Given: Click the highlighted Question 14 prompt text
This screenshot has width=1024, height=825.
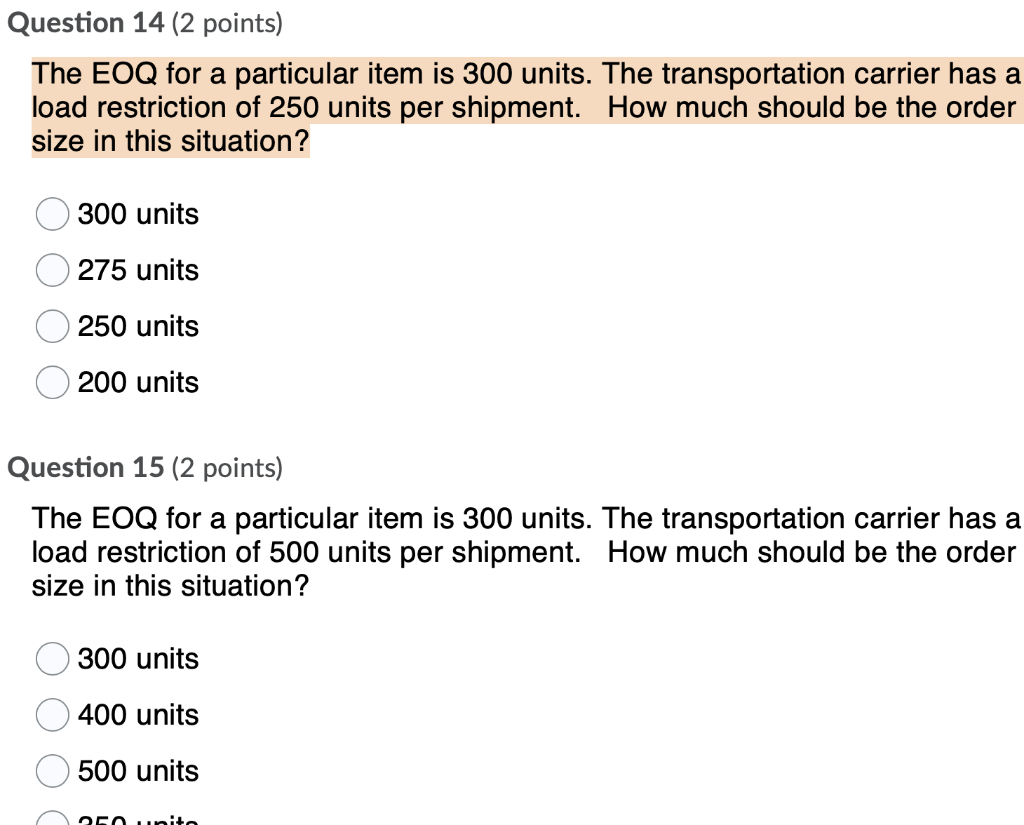Looking at the screenshot, I should pyautogui.click(x=500, y=107).
